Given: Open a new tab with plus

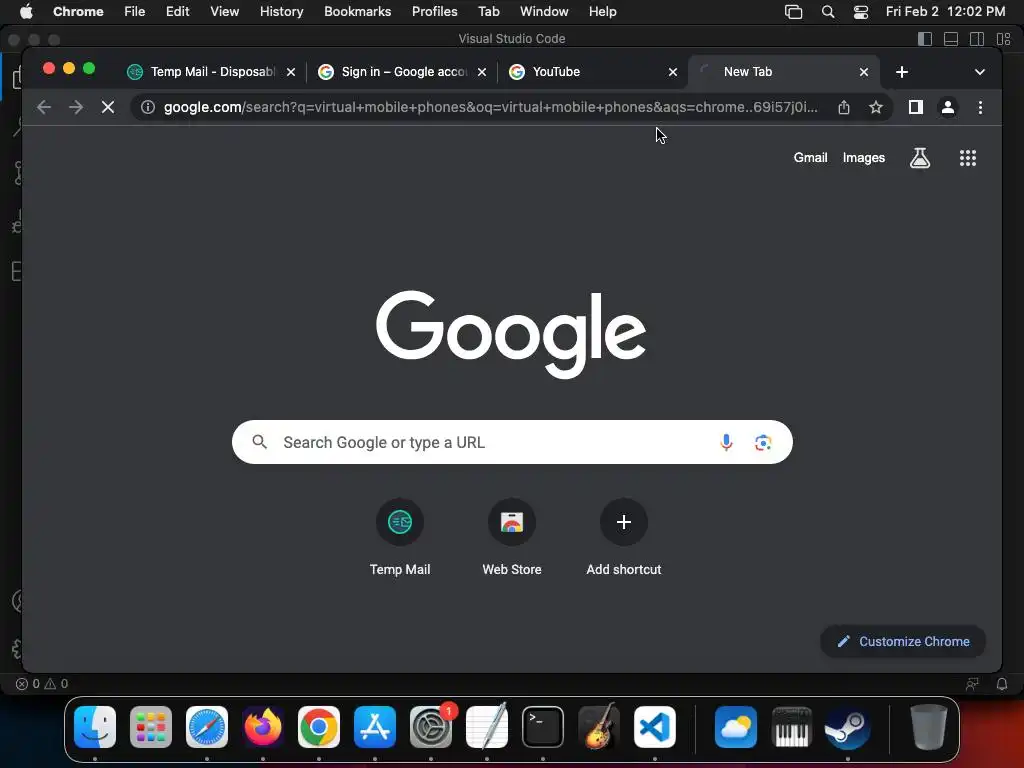Looking at the screenshot, I should coord(902,72).
